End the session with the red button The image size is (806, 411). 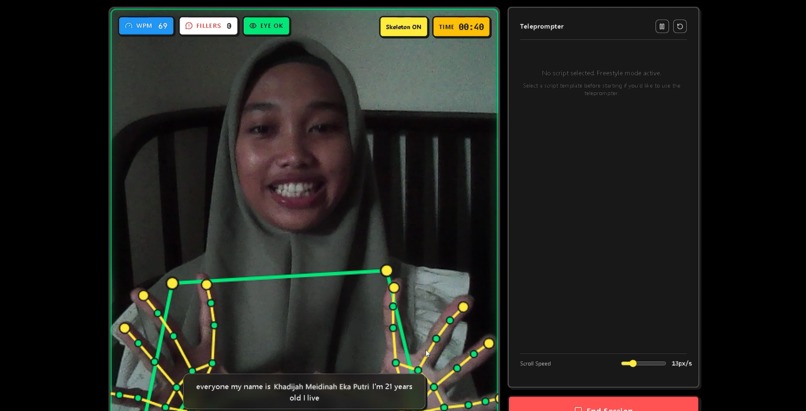[603, 404]
